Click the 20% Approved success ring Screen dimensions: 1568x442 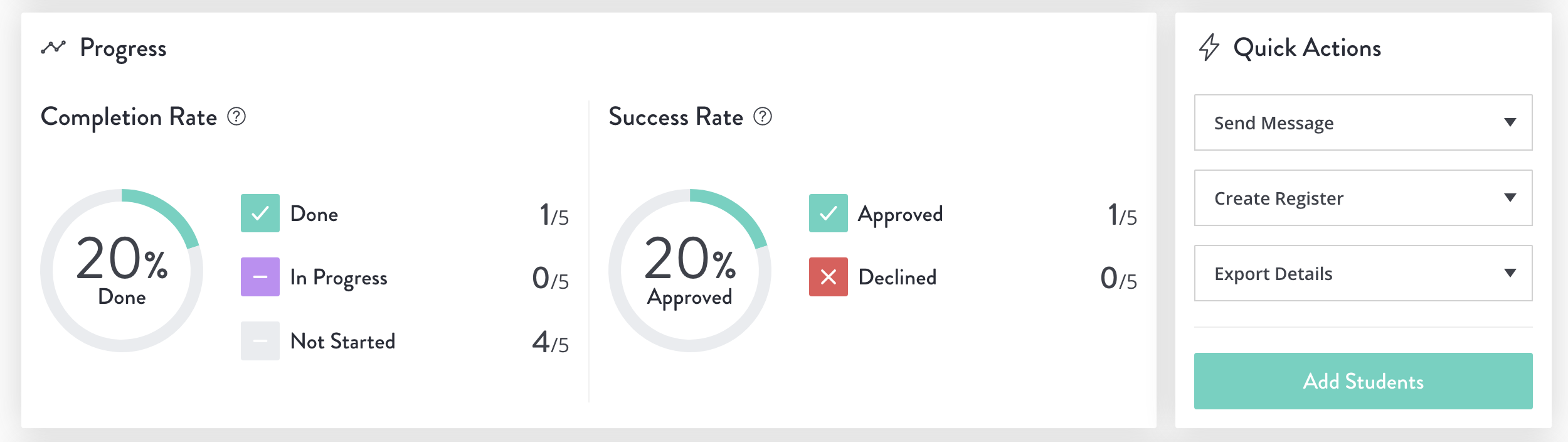690,271
